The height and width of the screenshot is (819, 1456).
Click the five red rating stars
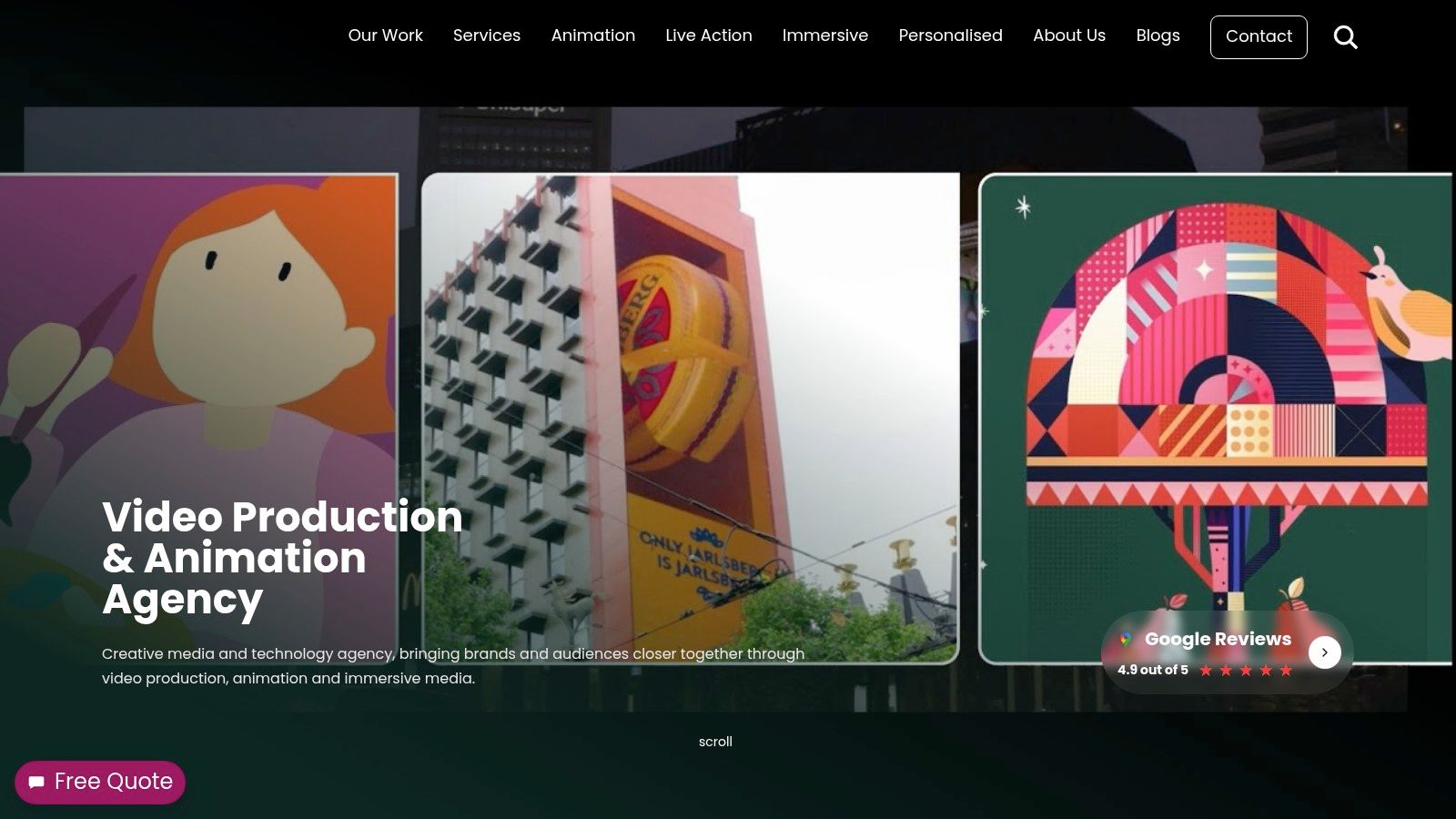pyautogui.click(x=1246, y=671)
